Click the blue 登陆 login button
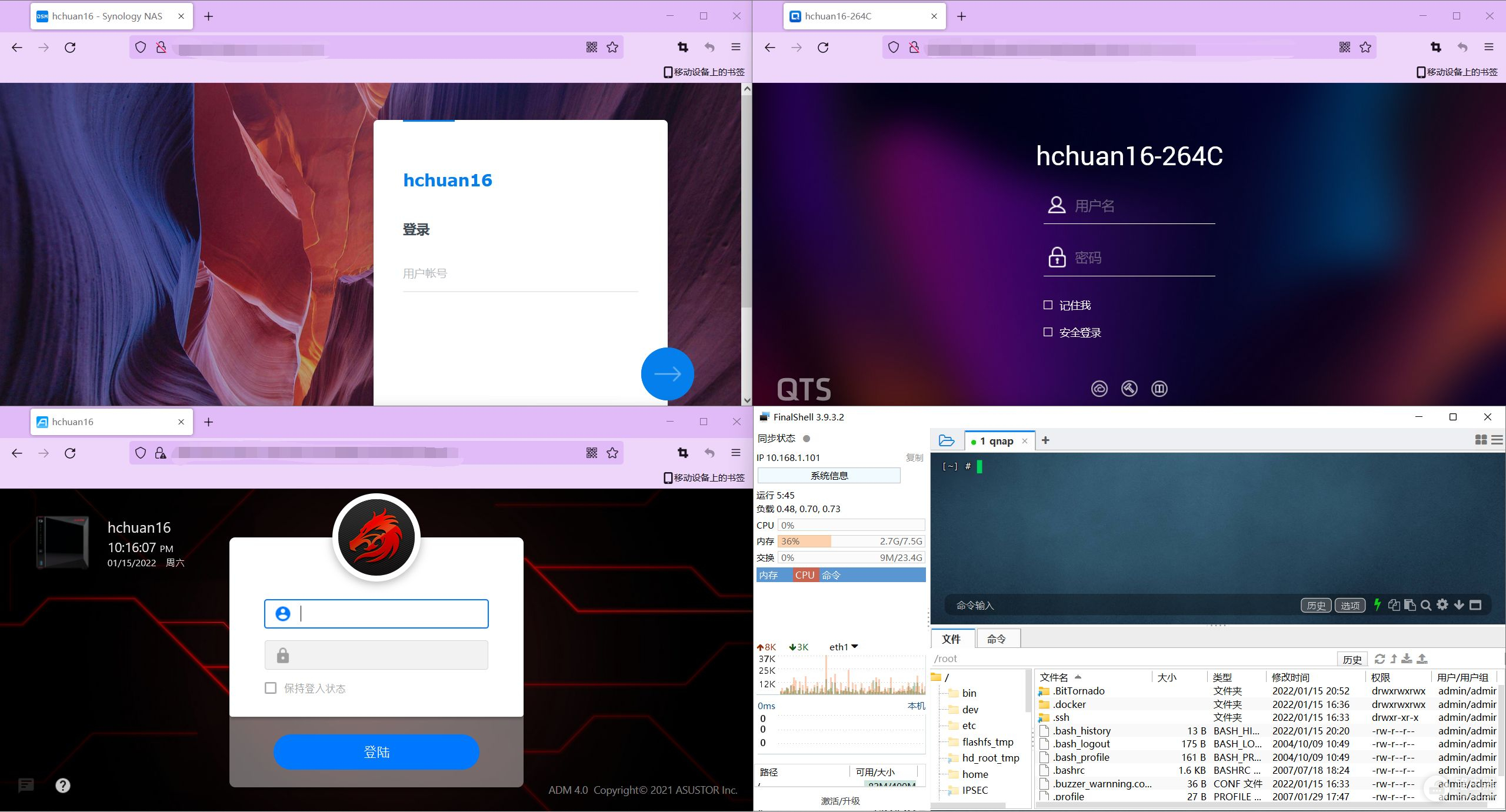1506x812 pixels. pos(376,752)
